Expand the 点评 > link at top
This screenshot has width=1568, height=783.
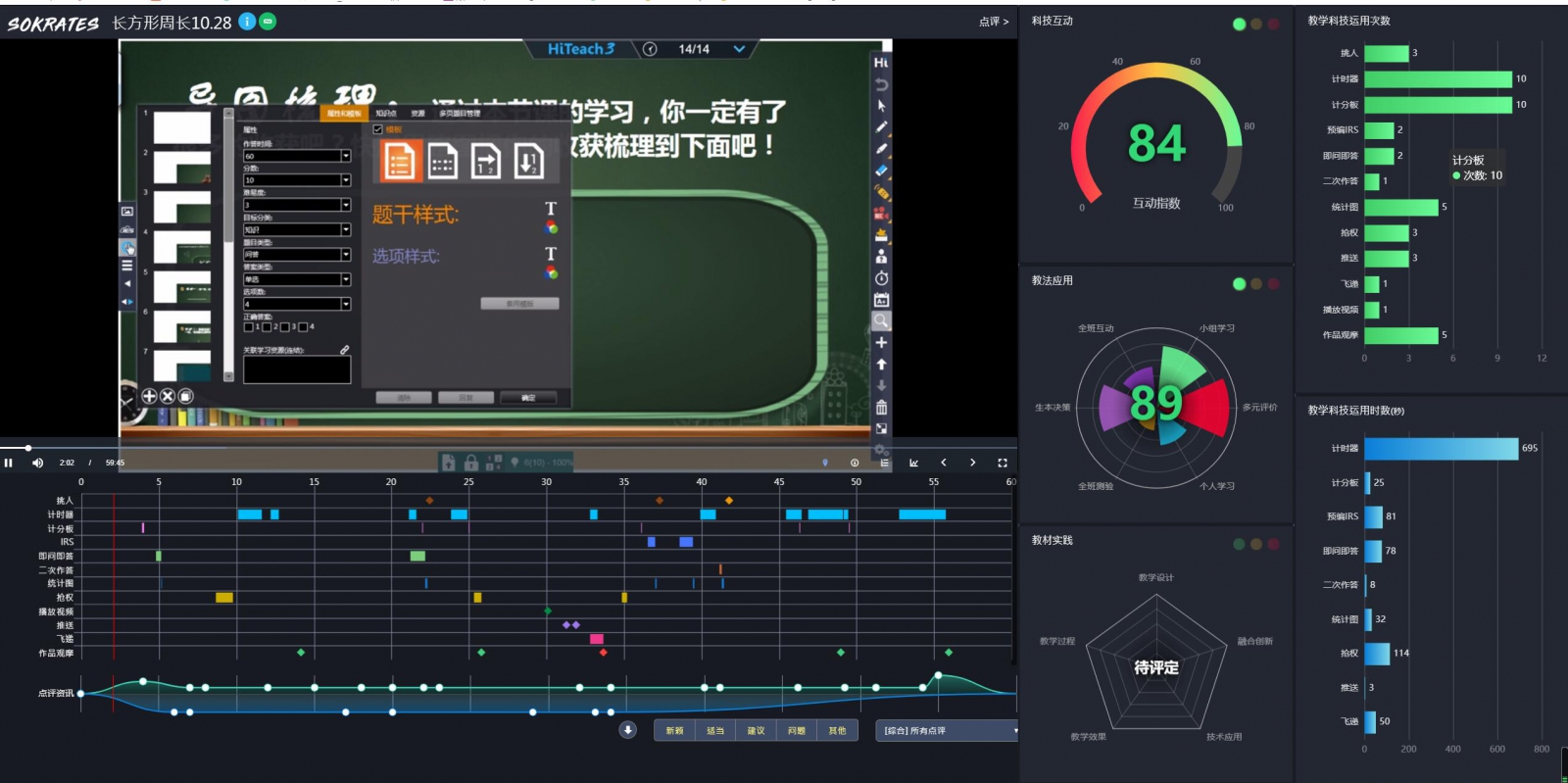[x=993, y=22]
